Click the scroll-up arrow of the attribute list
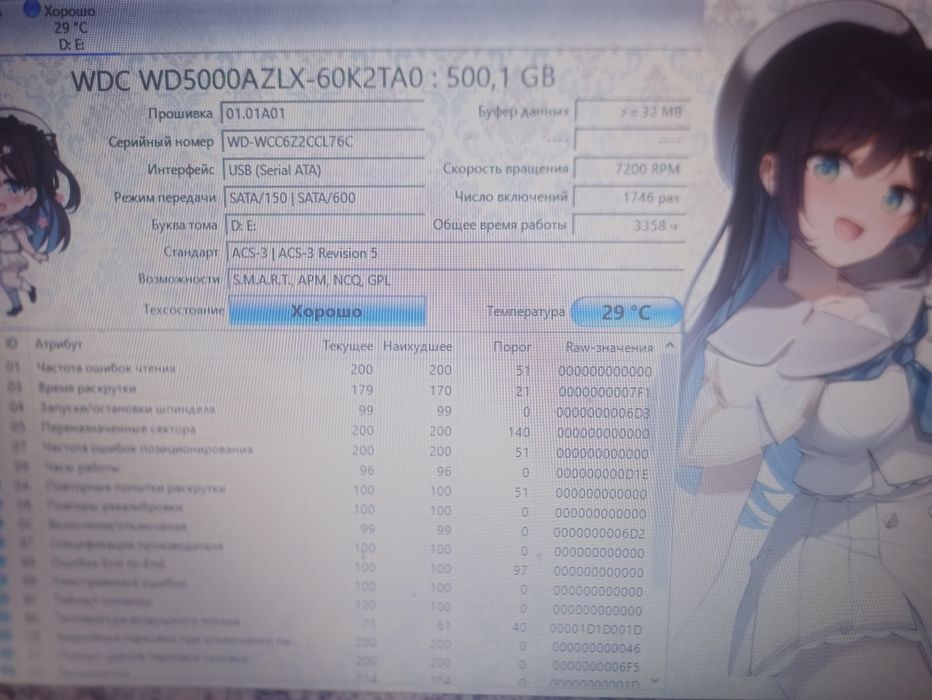The width and height of the screenshot is (932, 700). click(x=670, y=345)
